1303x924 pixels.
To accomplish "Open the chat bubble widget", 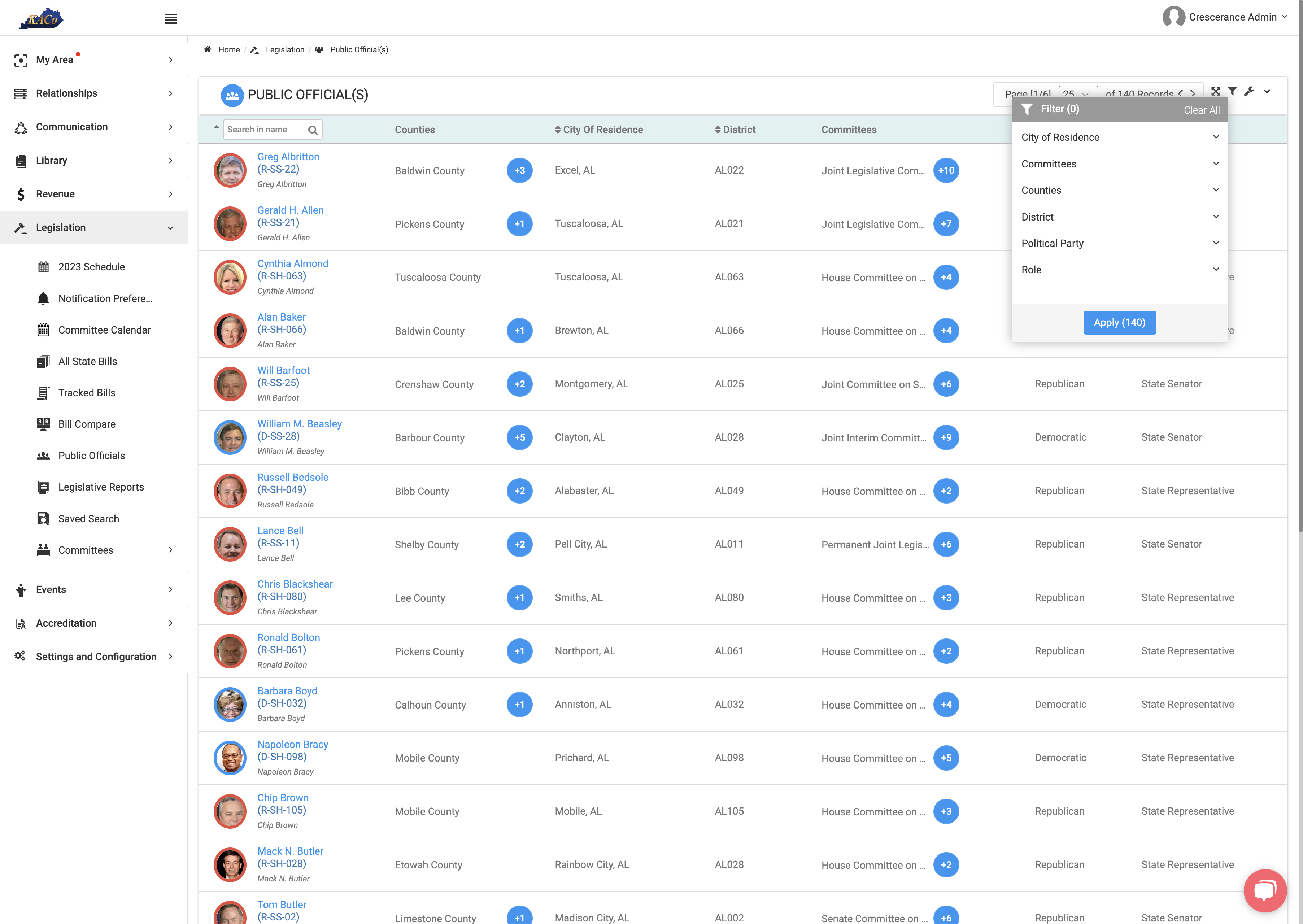I will pyautogui.click(x=1265, y=890).
